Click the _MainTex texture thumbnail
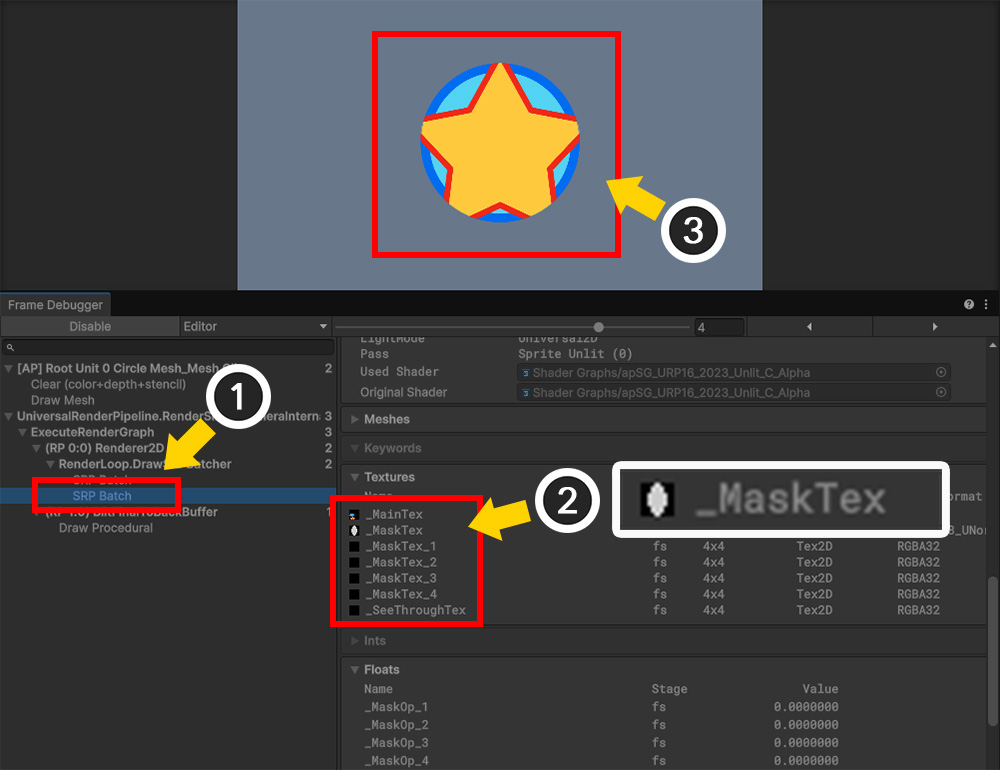Viewport: 1000px width, 770px height. [354, 515]
